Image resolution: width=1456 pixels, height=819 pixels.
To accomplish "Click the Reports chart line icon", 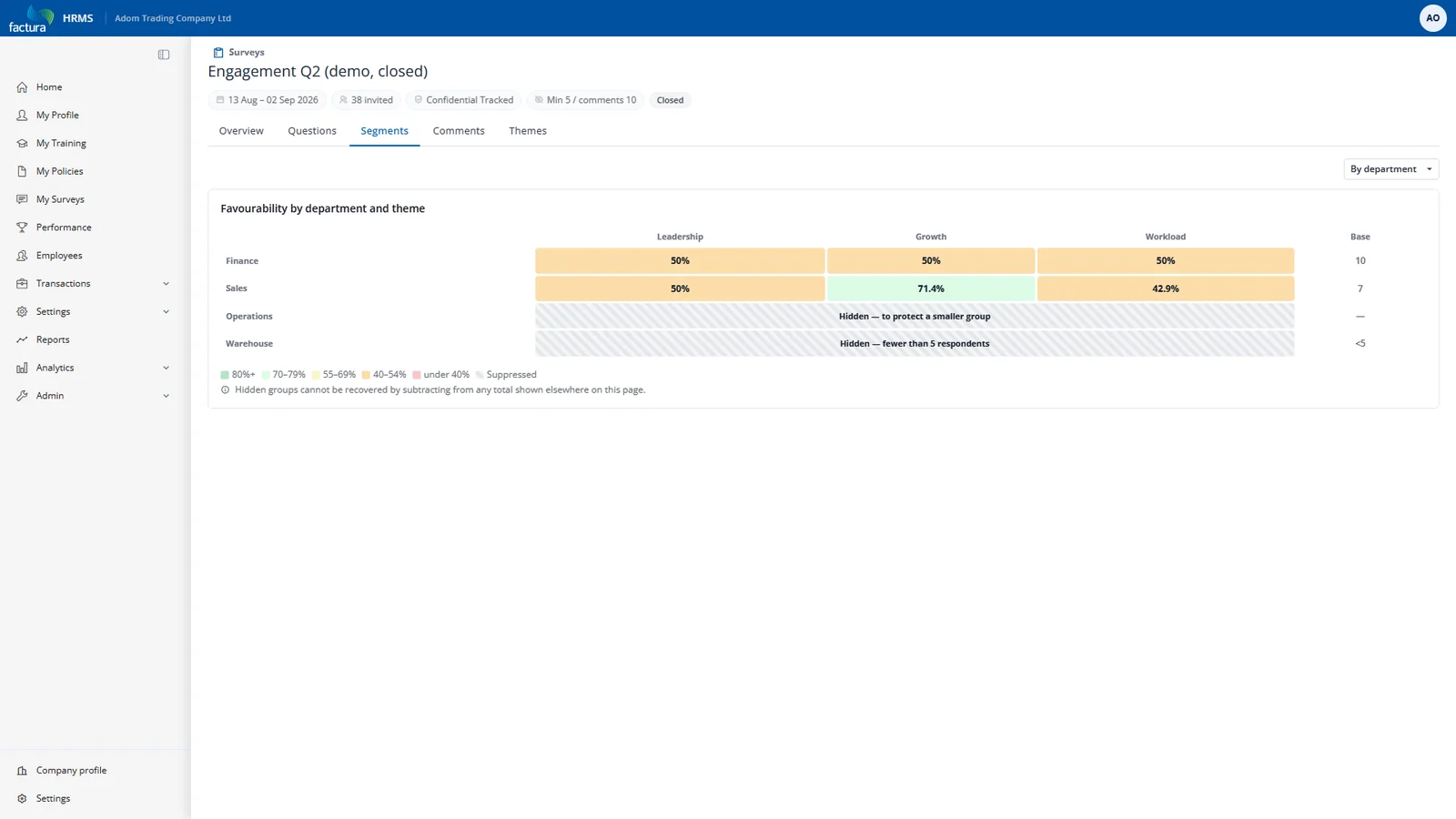I will (22, 340).
